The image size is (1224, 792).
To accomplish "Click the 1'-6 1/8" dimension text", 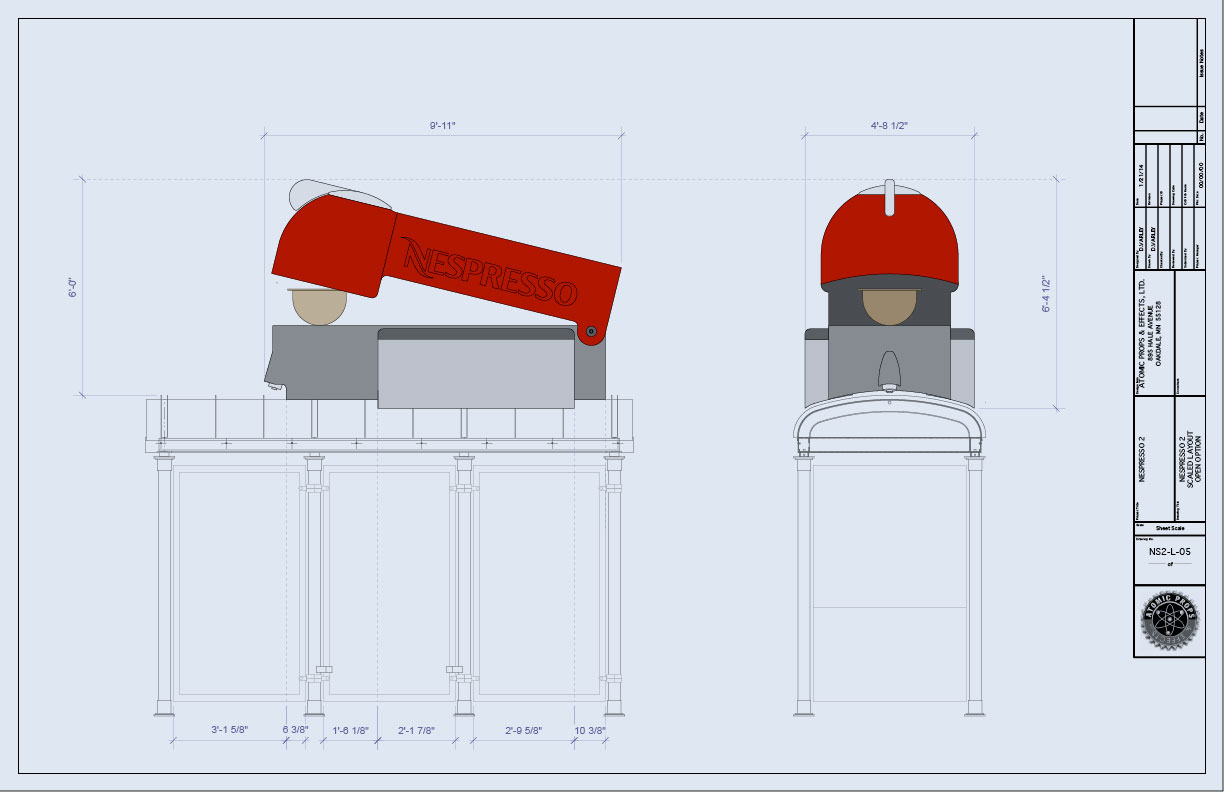I will pos(351,731).
